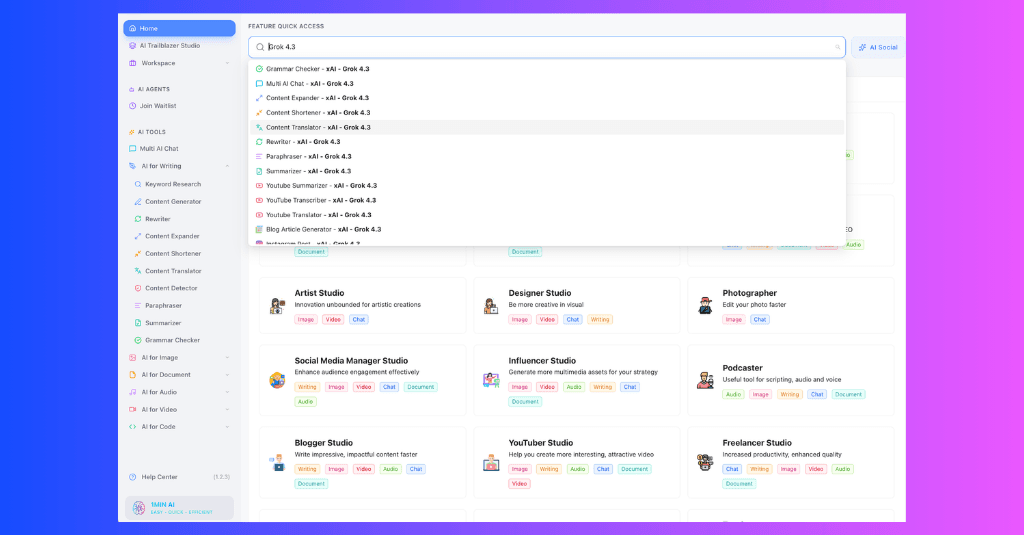Expand the AI for Audio section
The image size is (1024, 535).
pos(227,392)
